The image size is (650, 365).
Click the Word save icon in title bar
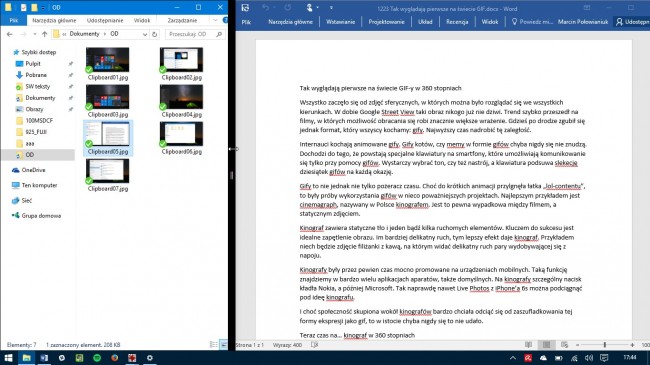tap(245, 8)
